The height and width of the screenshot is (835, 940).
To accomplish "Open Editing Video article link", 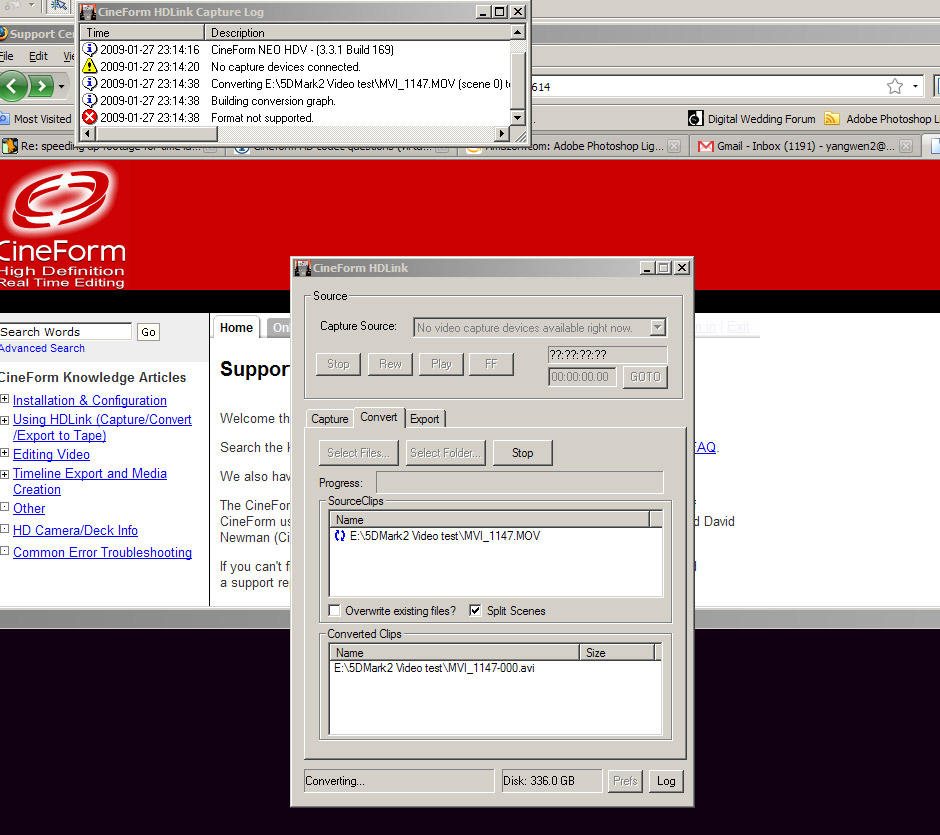I will (52, 454).
